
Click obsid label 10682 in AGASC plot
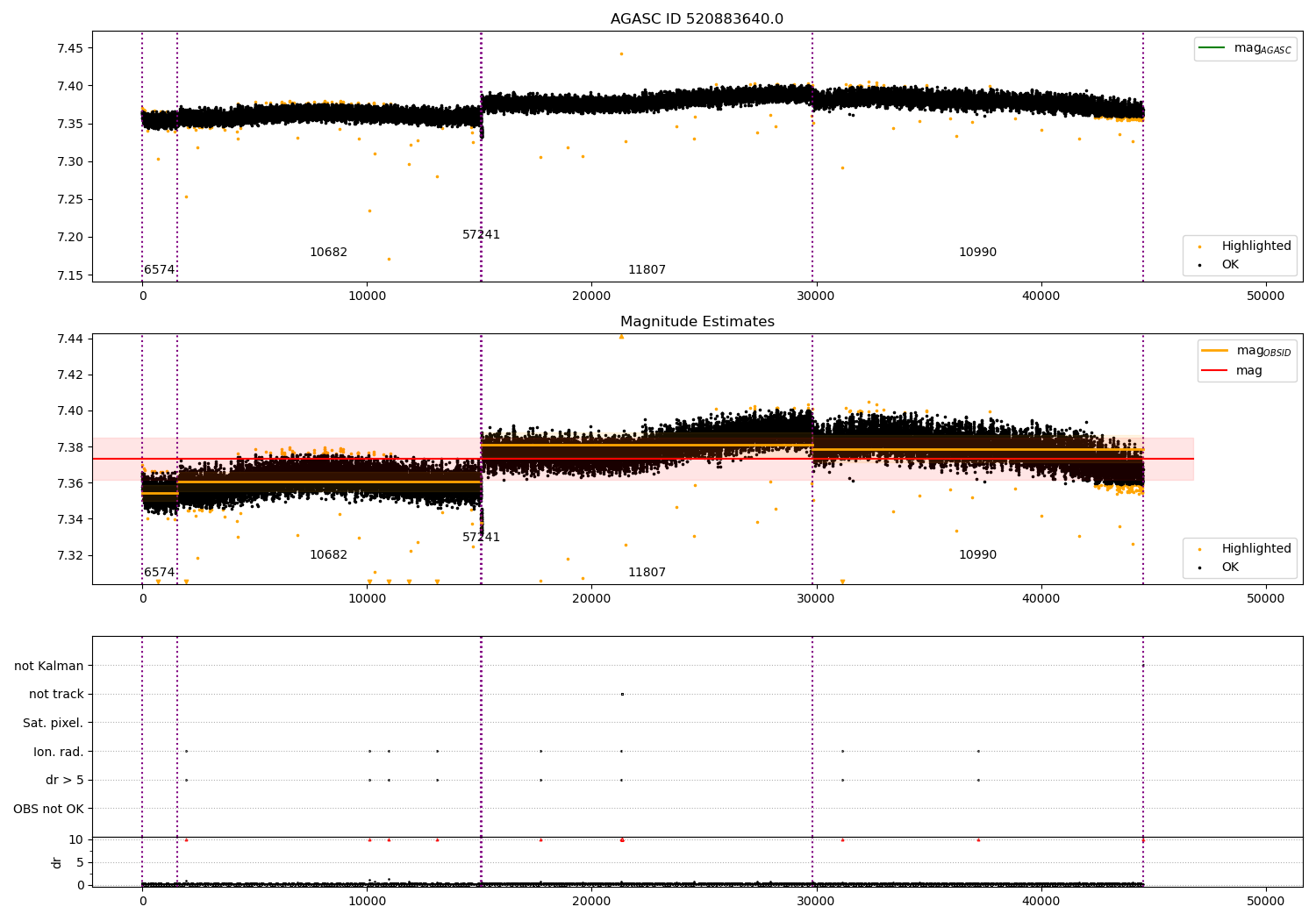[328, 253]
